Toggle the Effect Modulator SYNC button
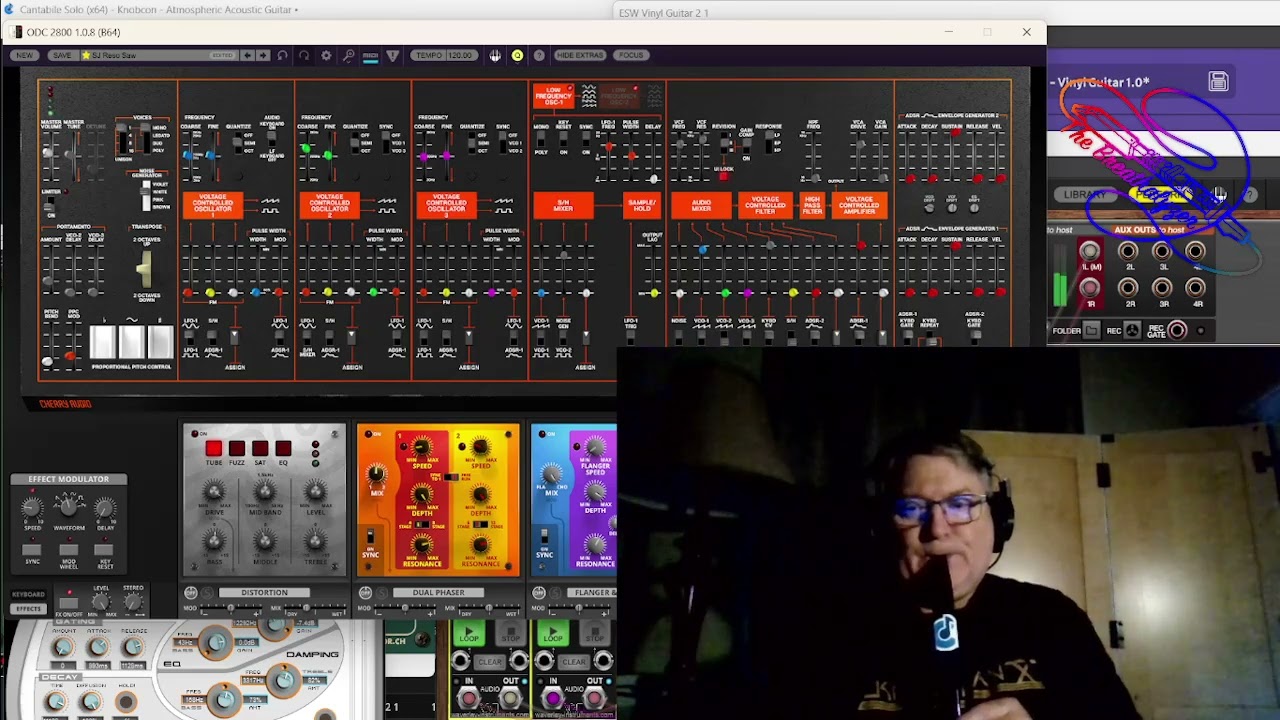Image resolution: width=1280 pixels, height=720 pixels. (x=32, y=550)
